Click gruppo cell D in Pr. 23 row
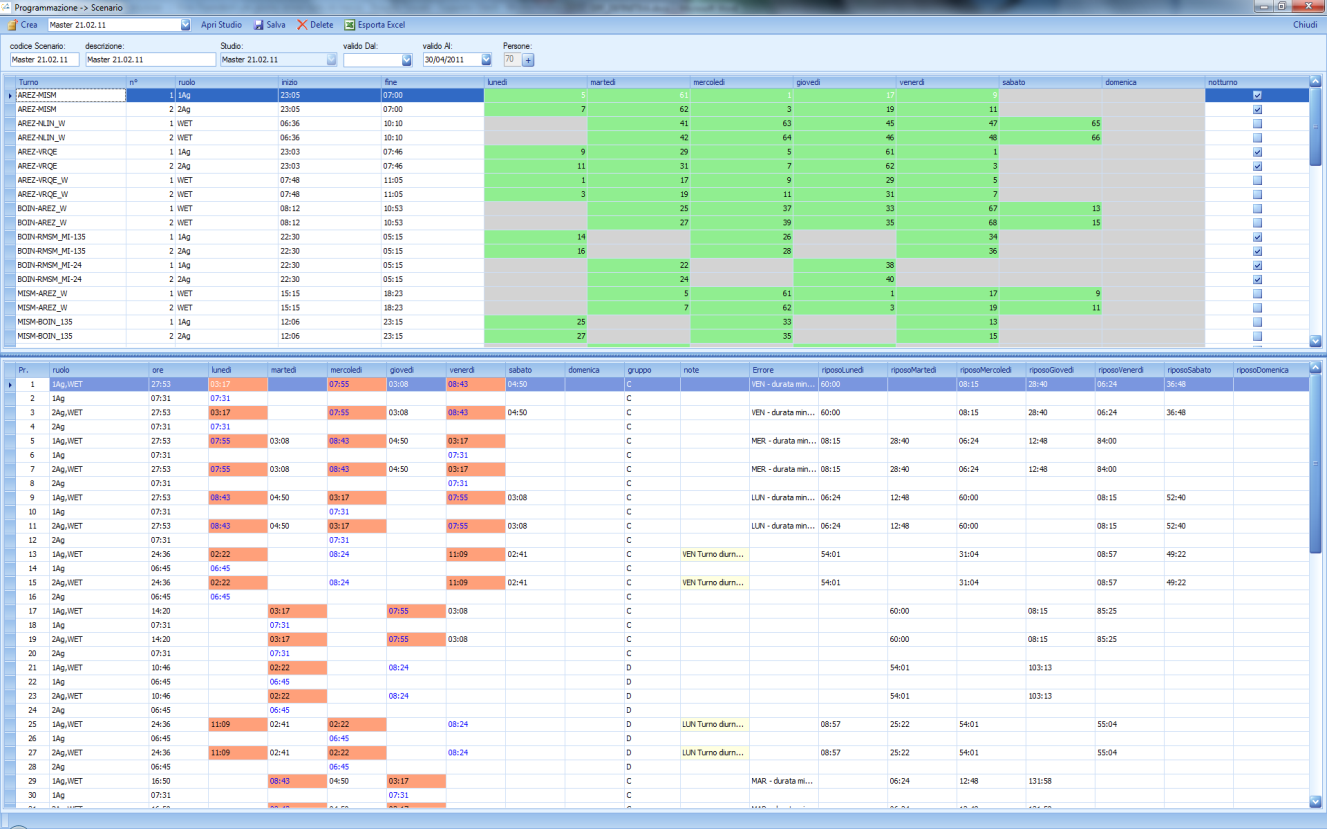The image size is (1327, 829). (652, 696)
